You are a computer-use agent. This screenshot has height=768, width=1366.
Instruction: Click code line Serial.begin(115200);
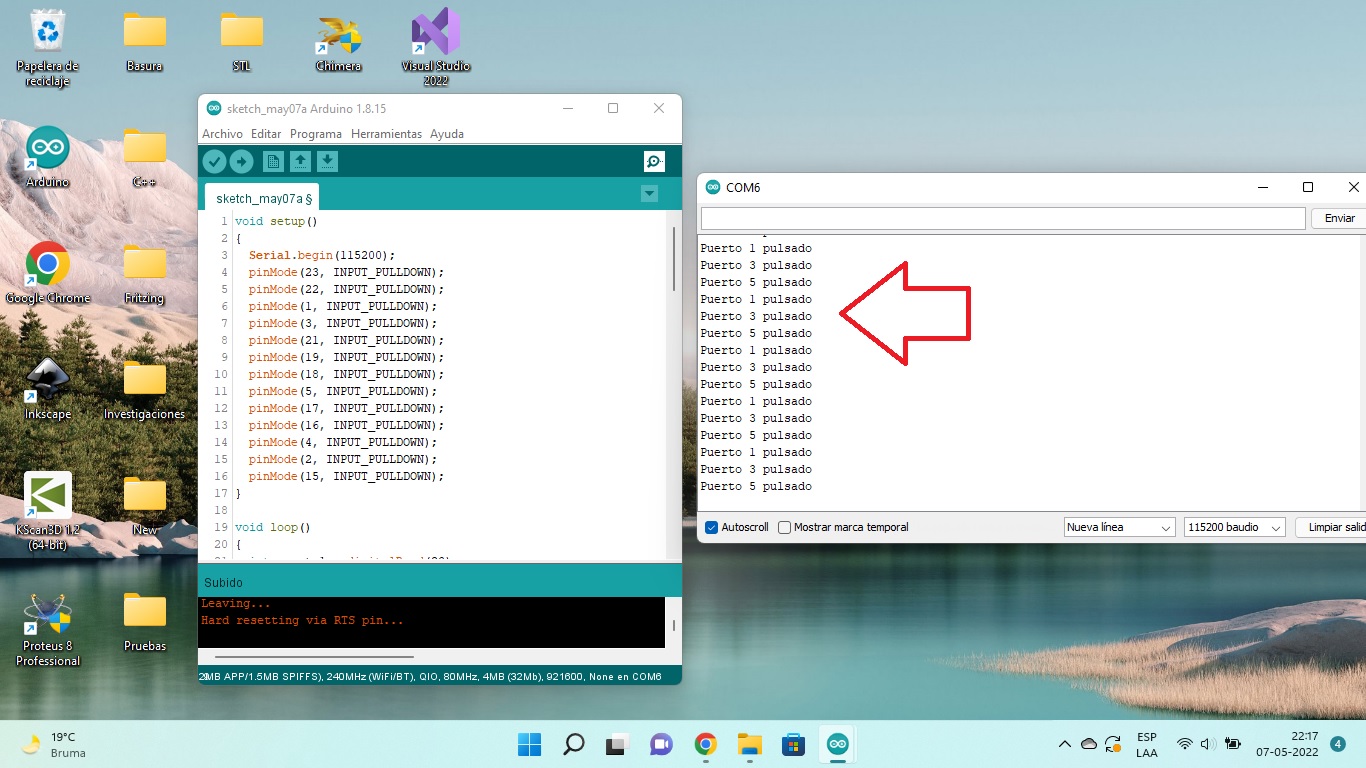(x=322, y=255)
